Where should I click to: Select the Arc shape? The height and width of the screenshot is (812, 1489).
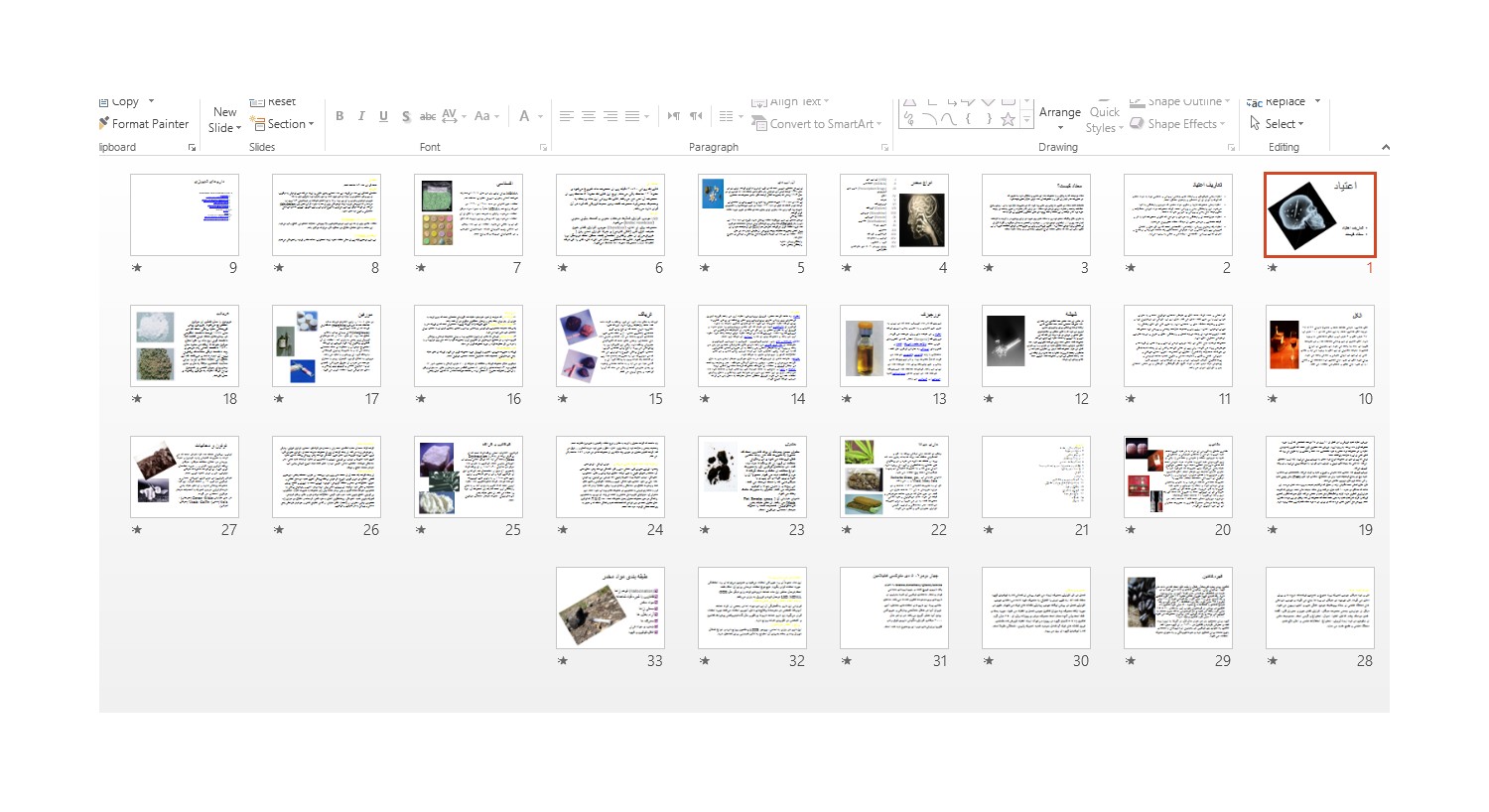coord(928,119)
